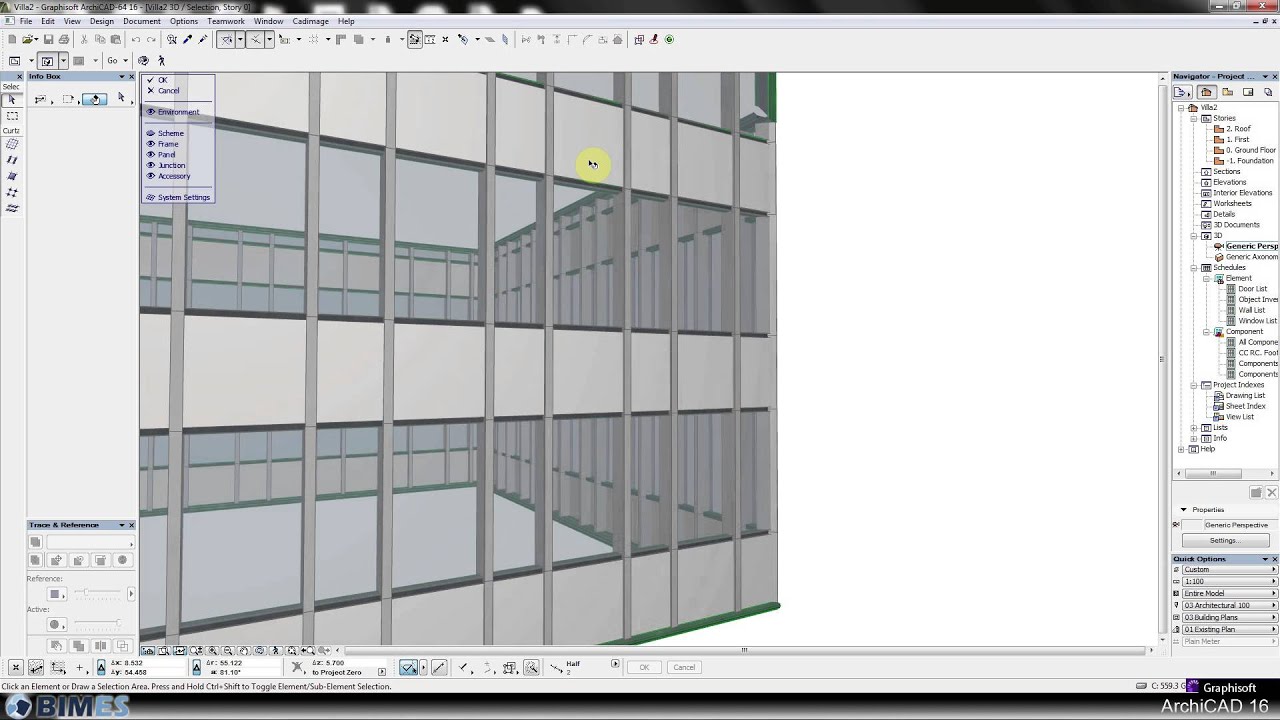The image size is (1280, 720).
Task: Select the Inject Parameters syringe icon
Action: 203,40
